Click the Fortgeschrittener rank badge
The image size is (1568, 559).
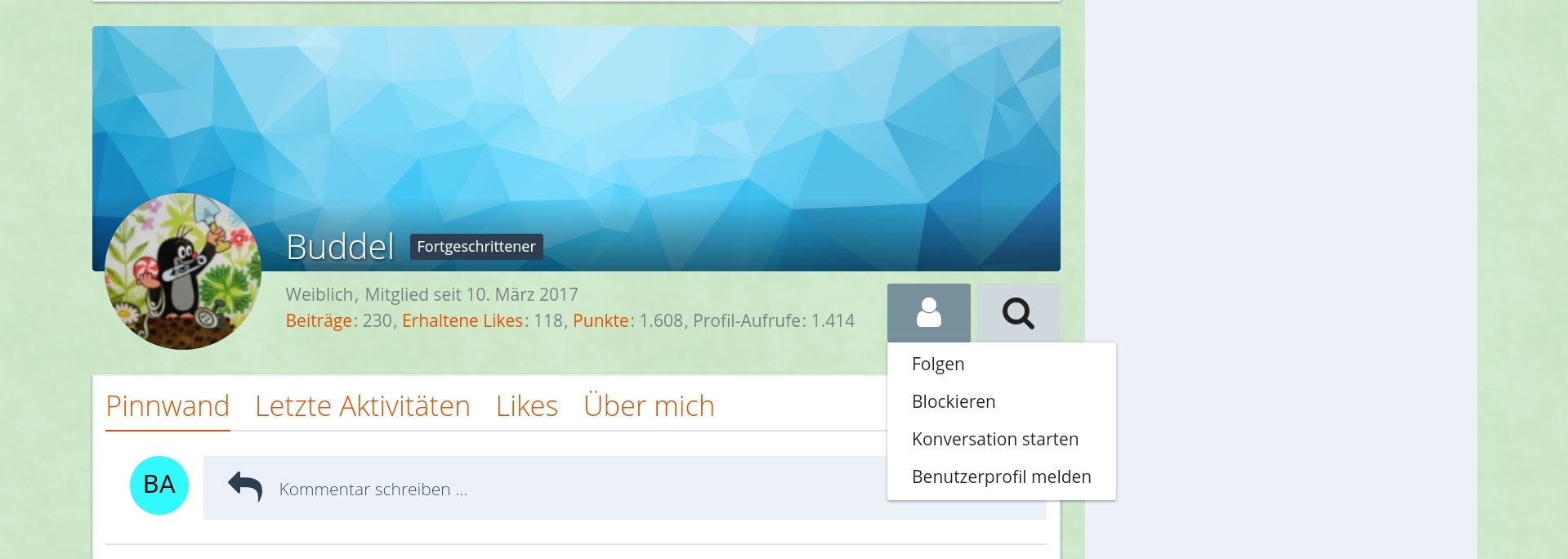[x=476, y=247]
